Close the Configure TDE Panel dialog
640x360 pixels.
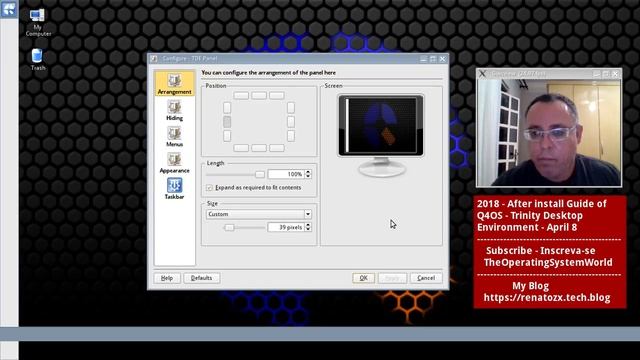click(442, 59)
